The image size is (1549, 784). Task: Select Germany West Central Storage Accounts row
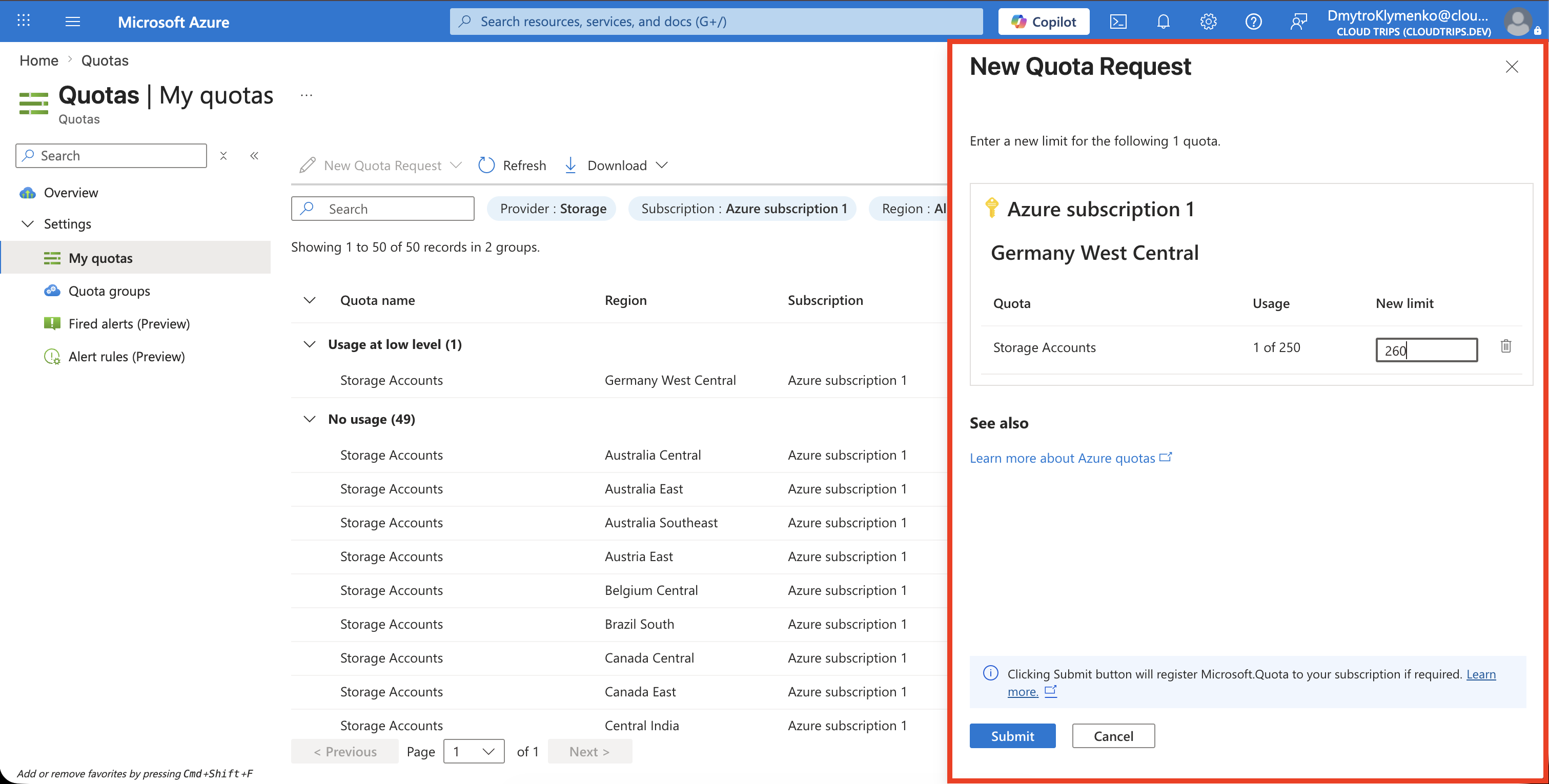point(619,380)
